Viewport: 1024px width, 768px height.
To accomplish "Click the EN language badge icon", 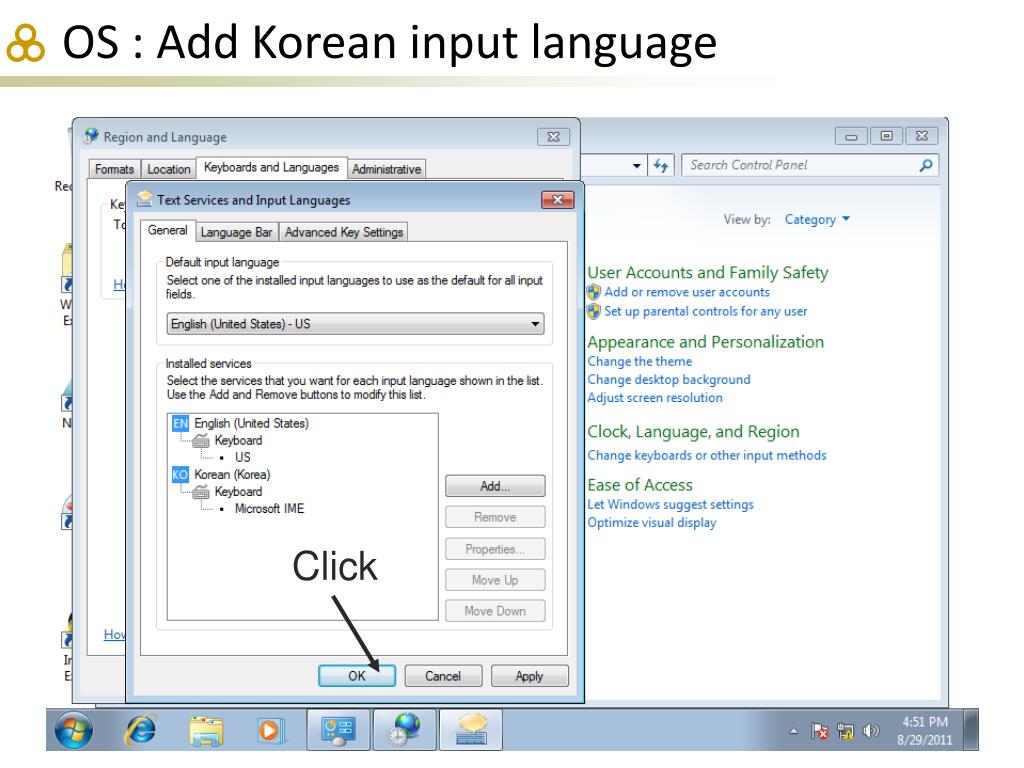I will [x=180, y=423].
